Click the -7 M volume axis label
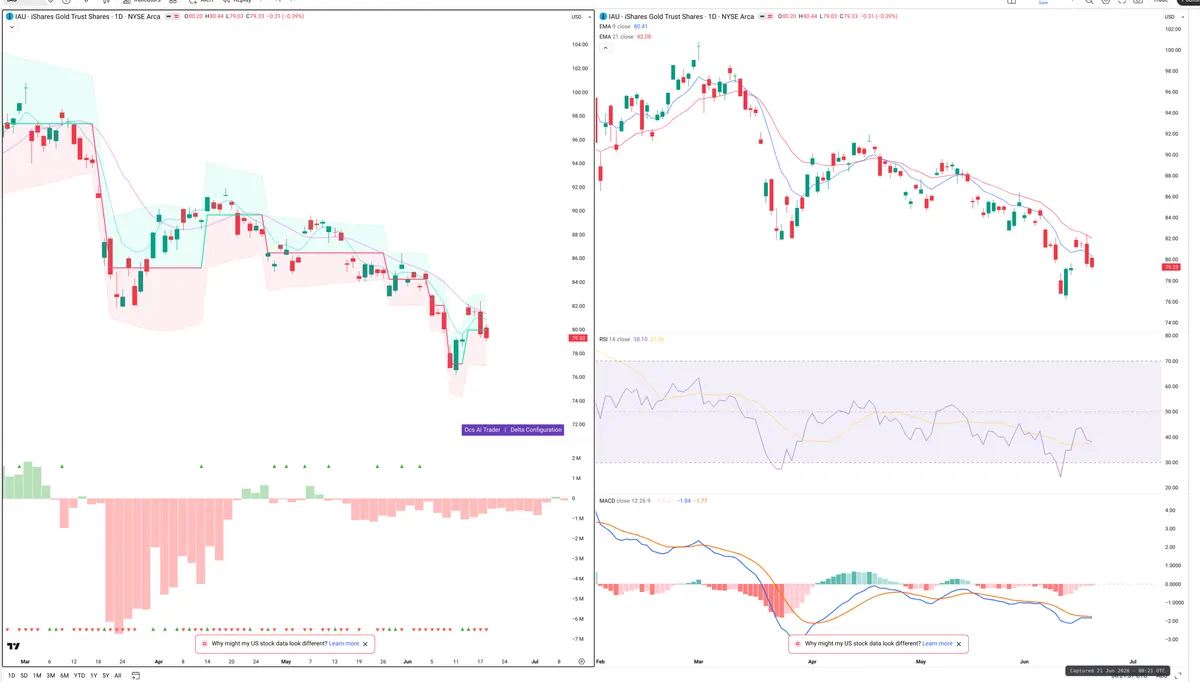Image resolution: width=1200 pixels, height=682 pixels. [x=577, y=638]
